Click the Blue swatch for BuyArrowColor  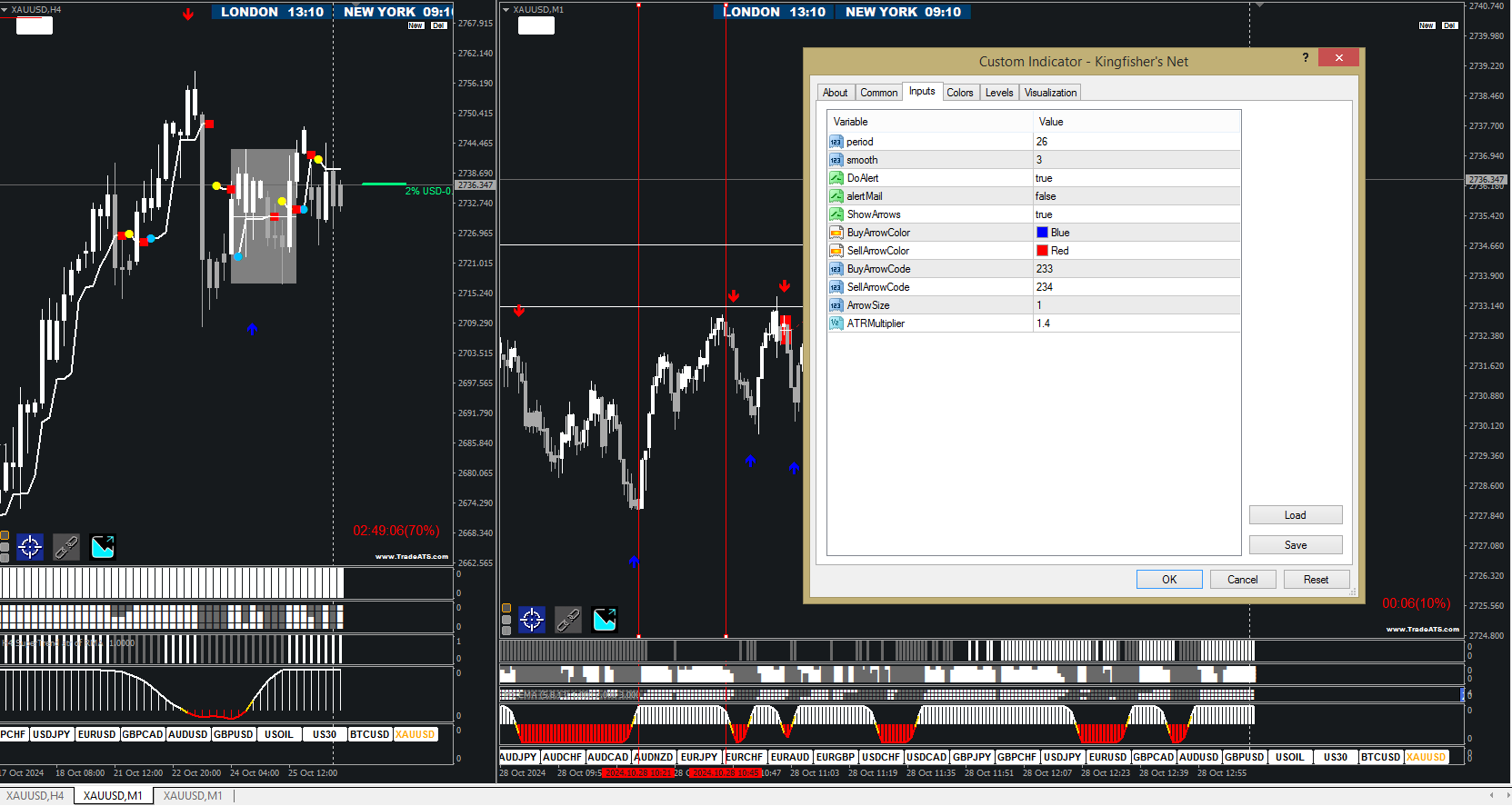pyautogui.click(x=1043, y=233)
